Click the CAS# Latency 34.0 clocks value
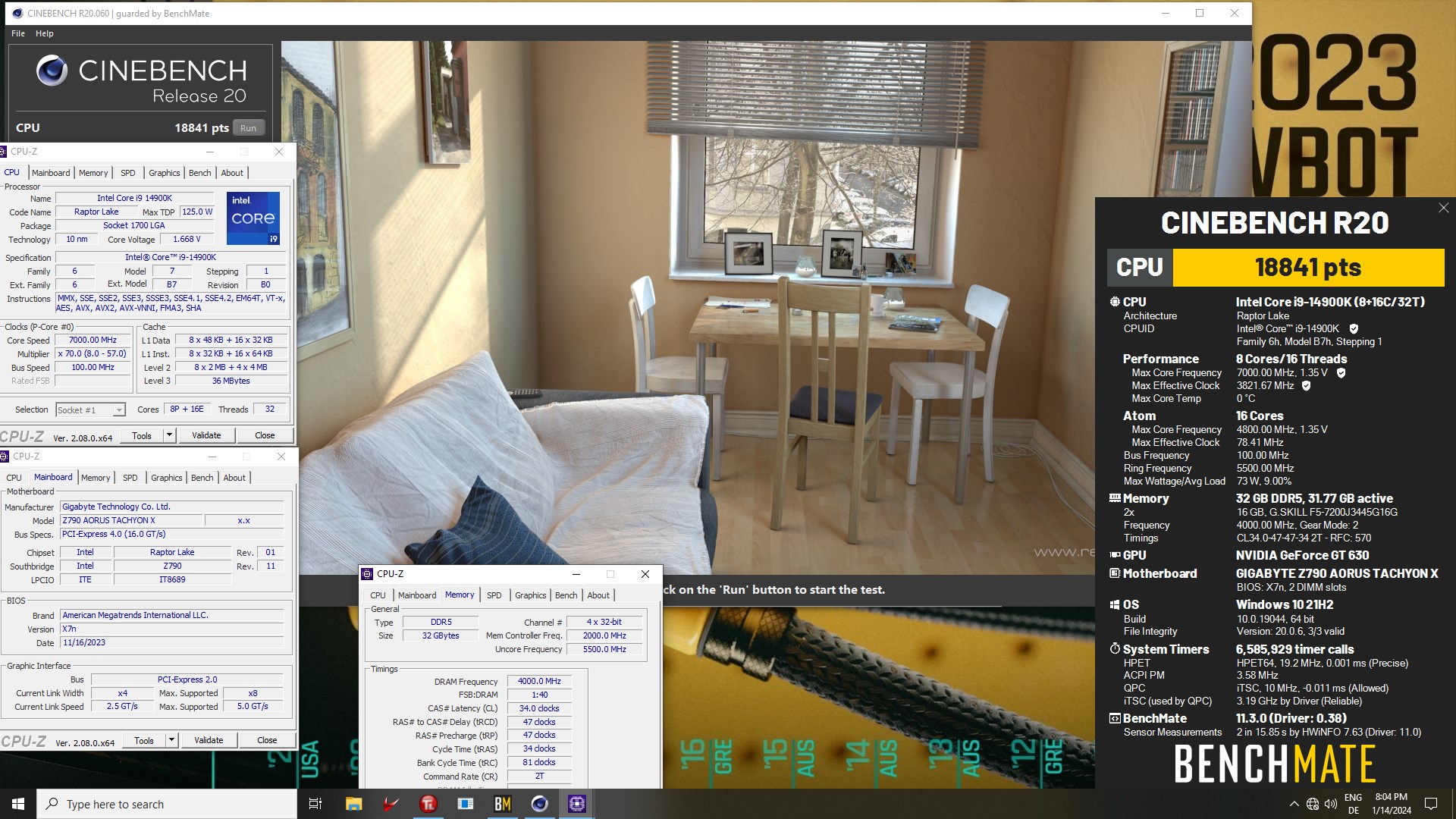This screenshot has width=1456, height=819. [x=539, y=708]
